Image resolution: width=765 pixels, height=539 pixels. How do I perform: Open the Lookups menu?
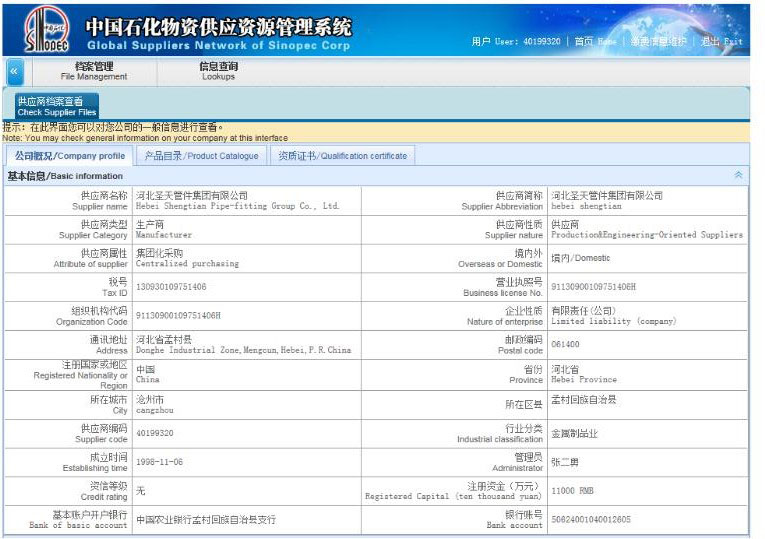click(x=218, y=71)
